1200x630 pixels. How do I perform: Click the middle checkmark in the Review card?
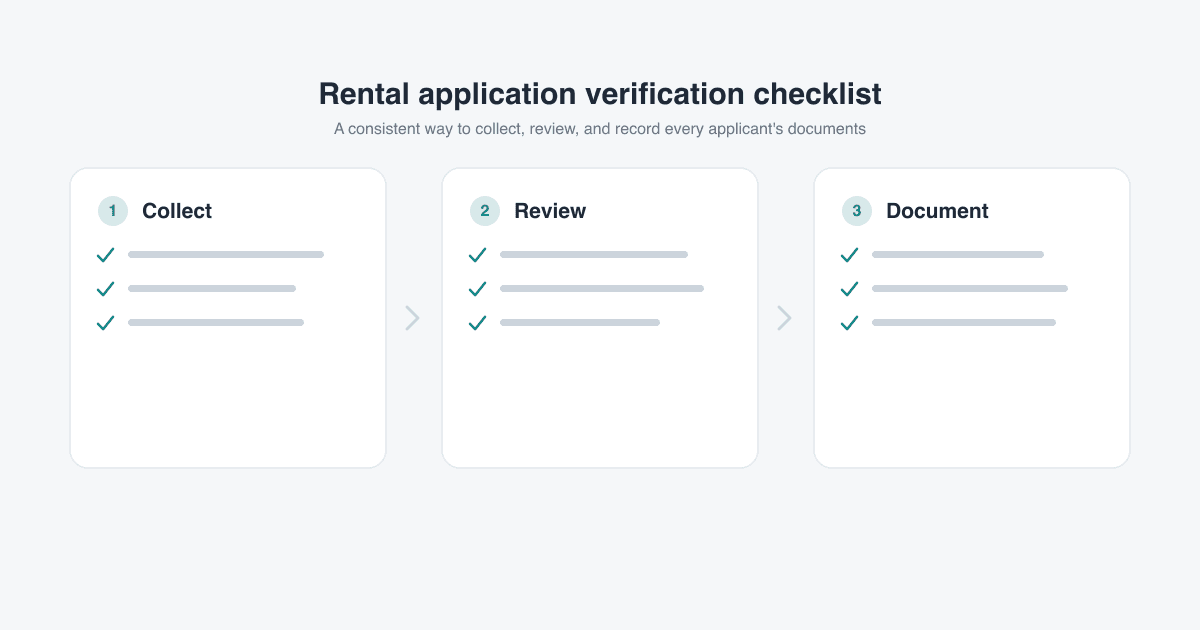tap(478, 289)
